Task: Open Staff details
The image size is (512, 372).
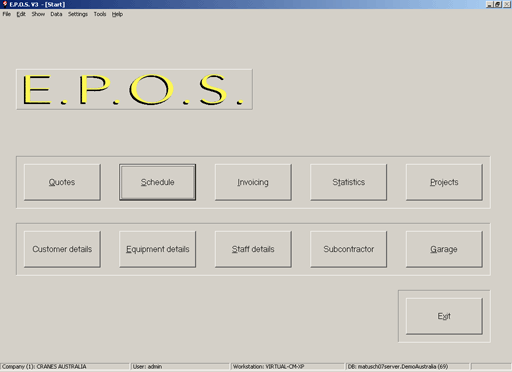Action: pyautogui.click(x=253, y=249)
